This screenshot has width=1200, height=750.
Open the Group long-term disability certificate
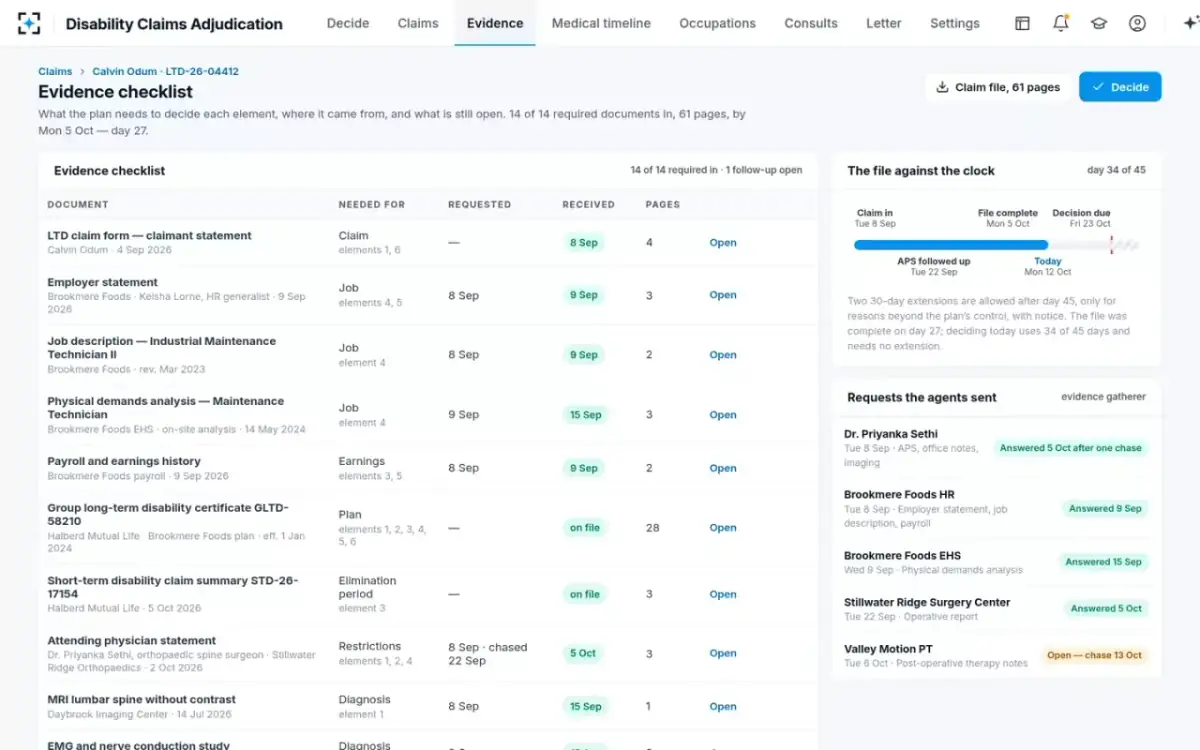click(723, 528)
